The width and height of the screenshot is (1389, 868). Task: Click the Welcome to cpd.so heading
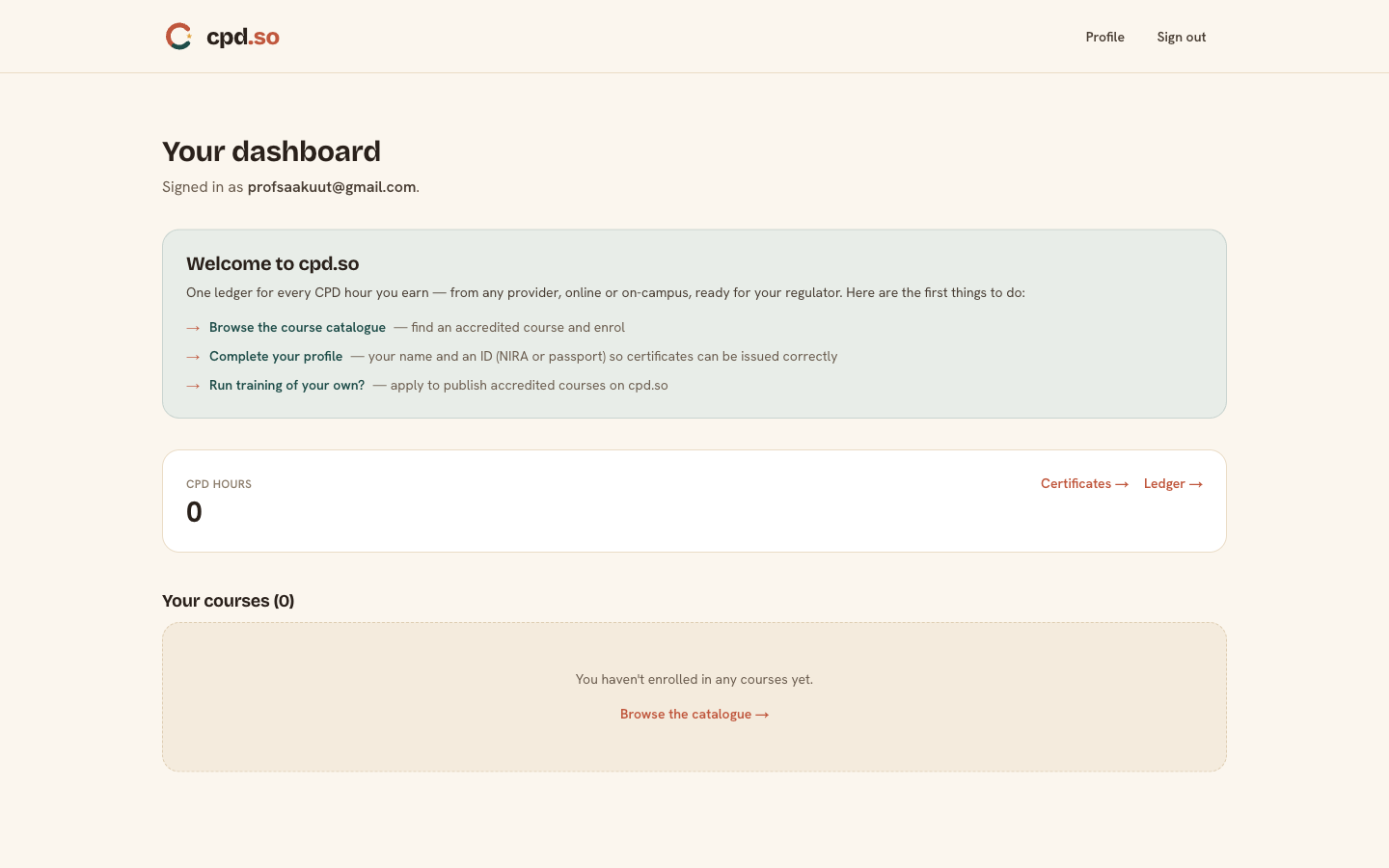tap(273, 264)
